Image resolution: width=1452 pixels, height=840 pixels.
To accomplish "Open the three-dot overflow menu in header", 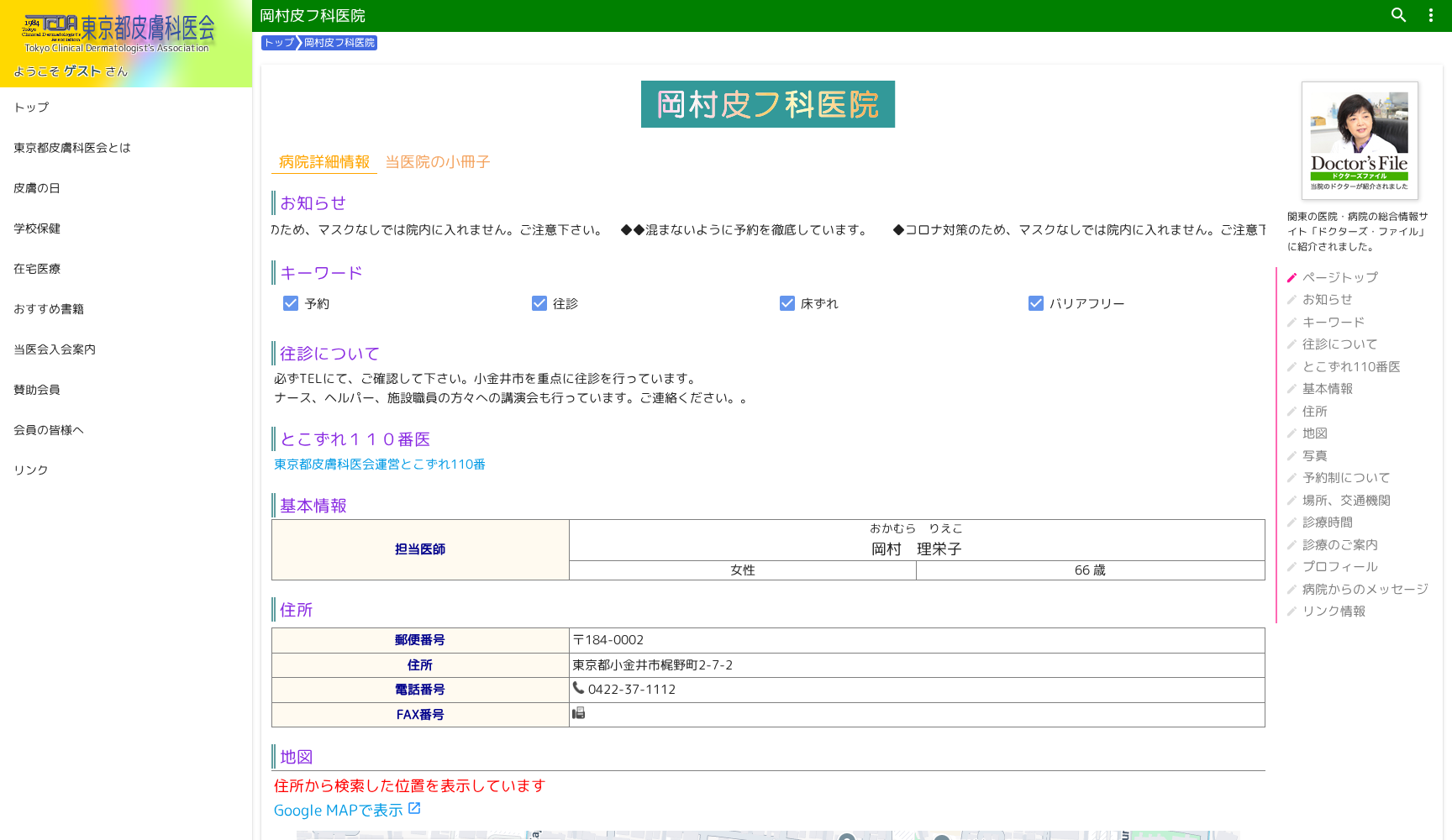I will click(1430, 15).
